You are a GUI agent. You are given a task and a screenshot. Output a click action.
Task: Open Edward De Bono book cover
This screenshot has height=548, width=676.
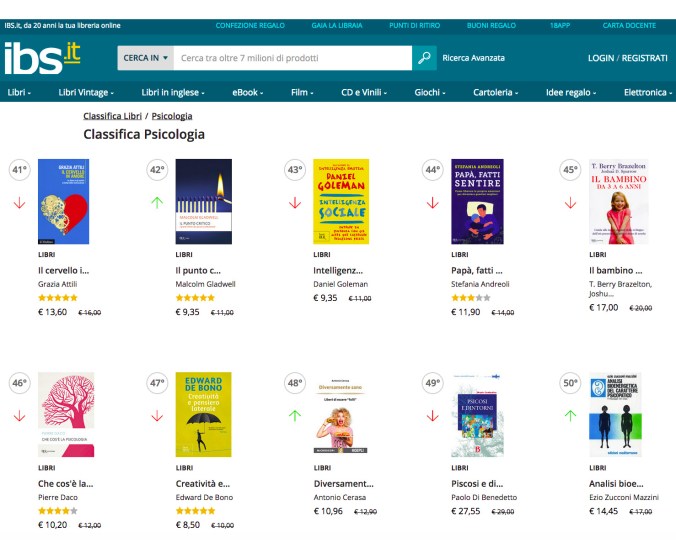click(x=203, y=414)
